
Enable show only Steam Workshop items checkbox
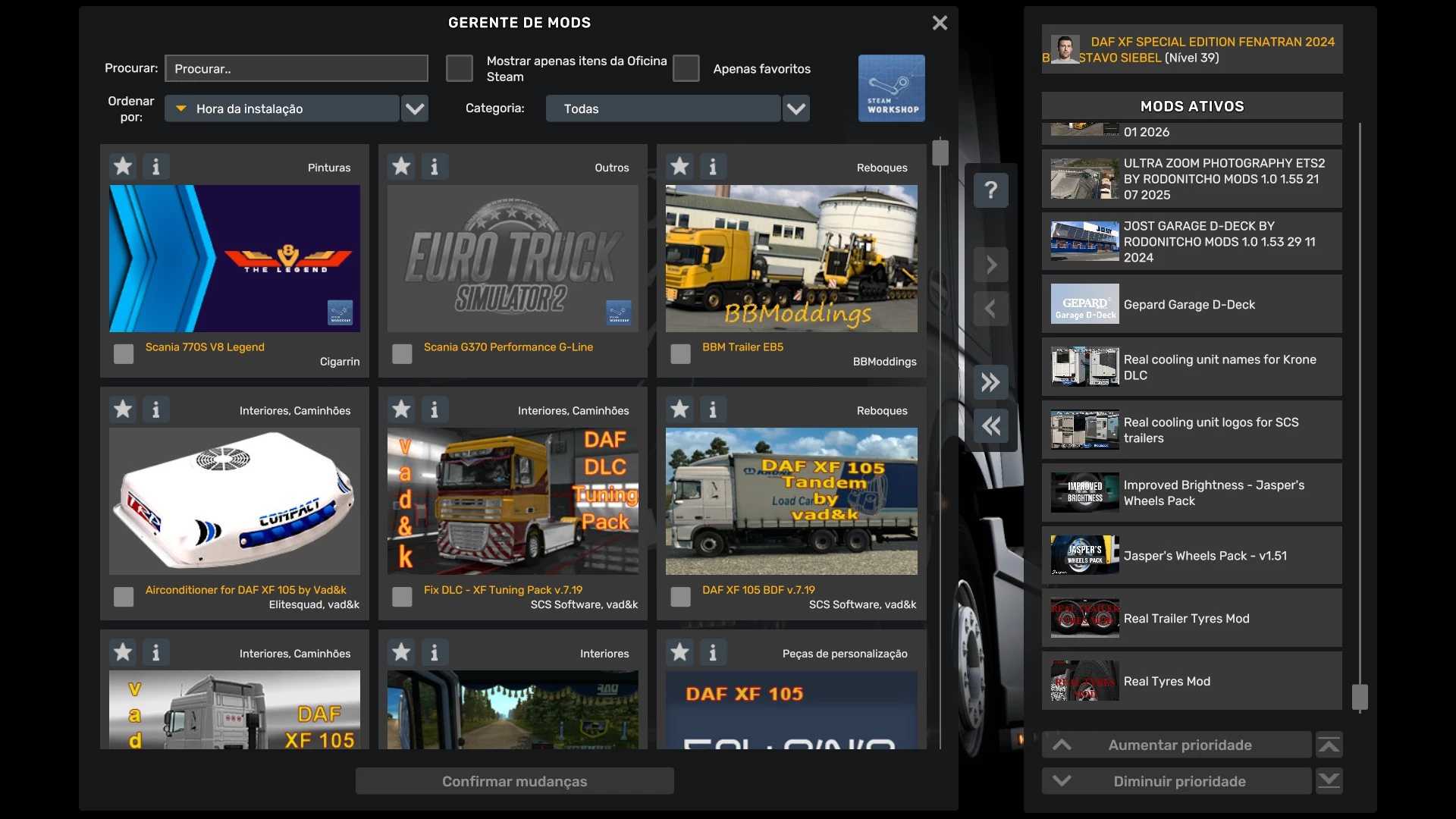click(x=460, y=68)
